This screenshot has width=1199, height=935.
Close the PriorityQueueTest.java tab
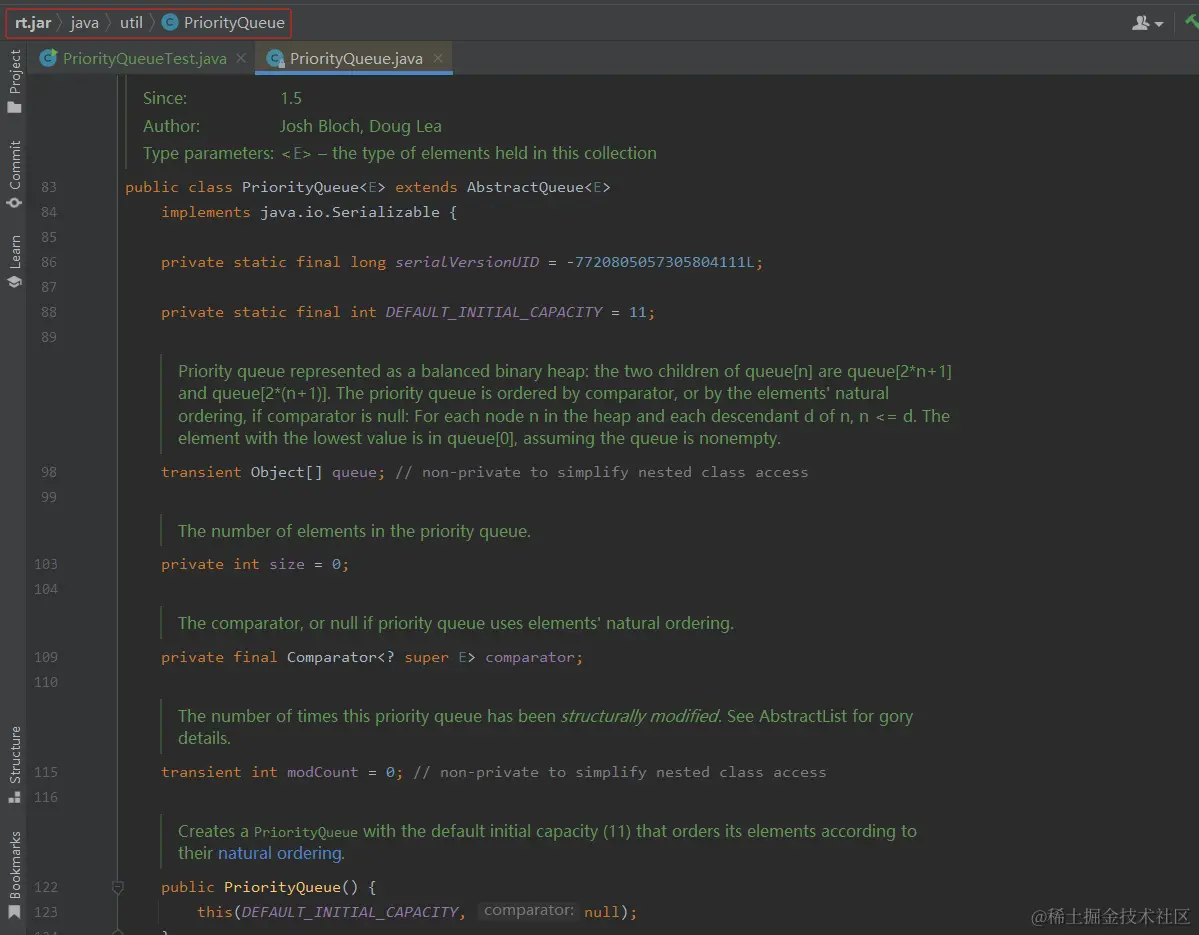coord(241,58)
